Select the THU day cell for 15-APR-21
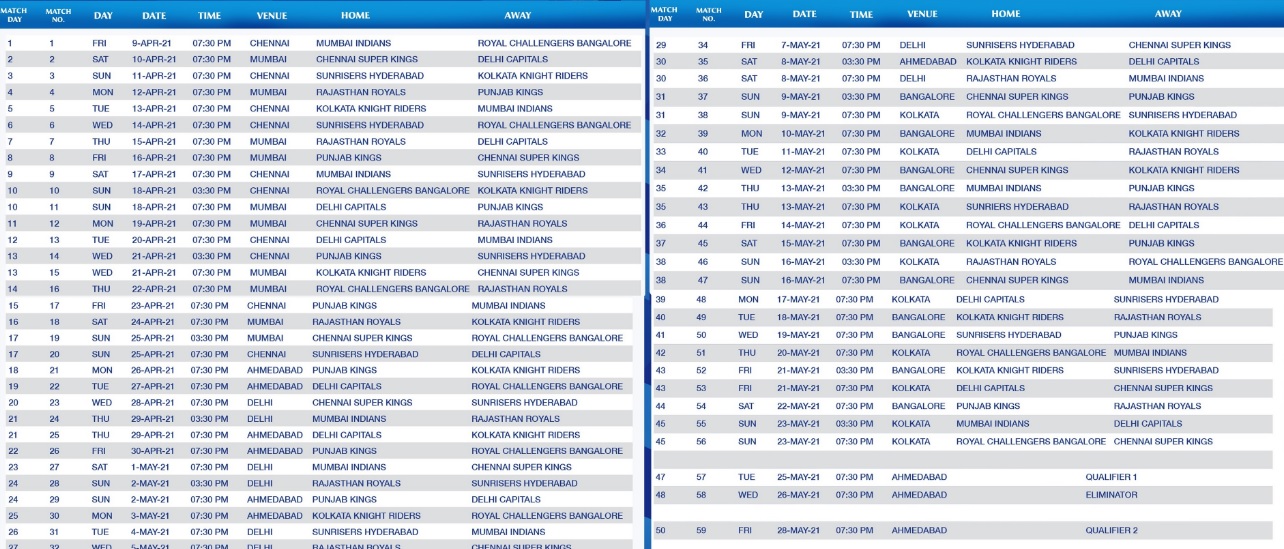The width and height of the screenshot is (1284, 549). (102, 141)
